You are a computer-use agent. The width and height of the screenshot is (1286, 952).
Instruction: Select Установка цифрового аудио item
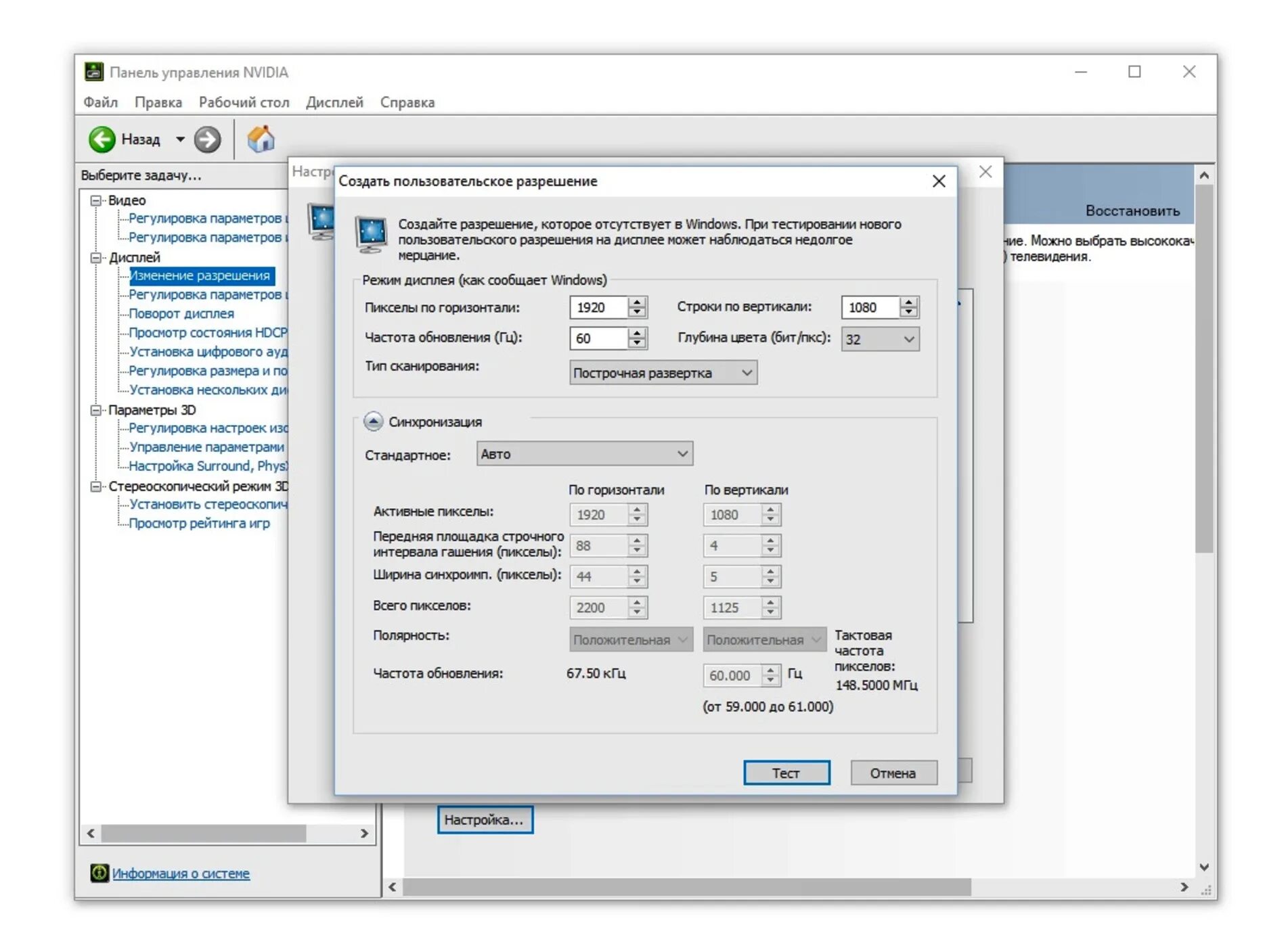(x=208, y=352)
